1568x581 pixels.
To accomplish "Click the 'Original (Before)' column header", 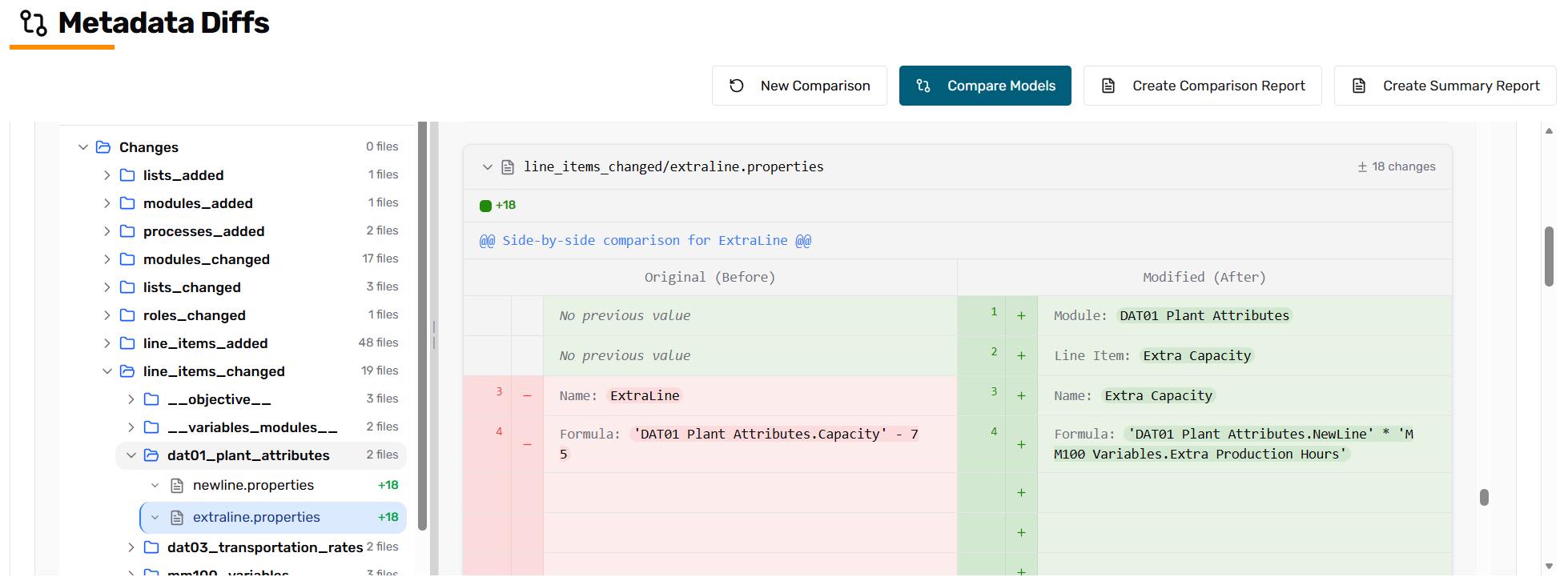I will pyautogui.click(x=710, y=278).
